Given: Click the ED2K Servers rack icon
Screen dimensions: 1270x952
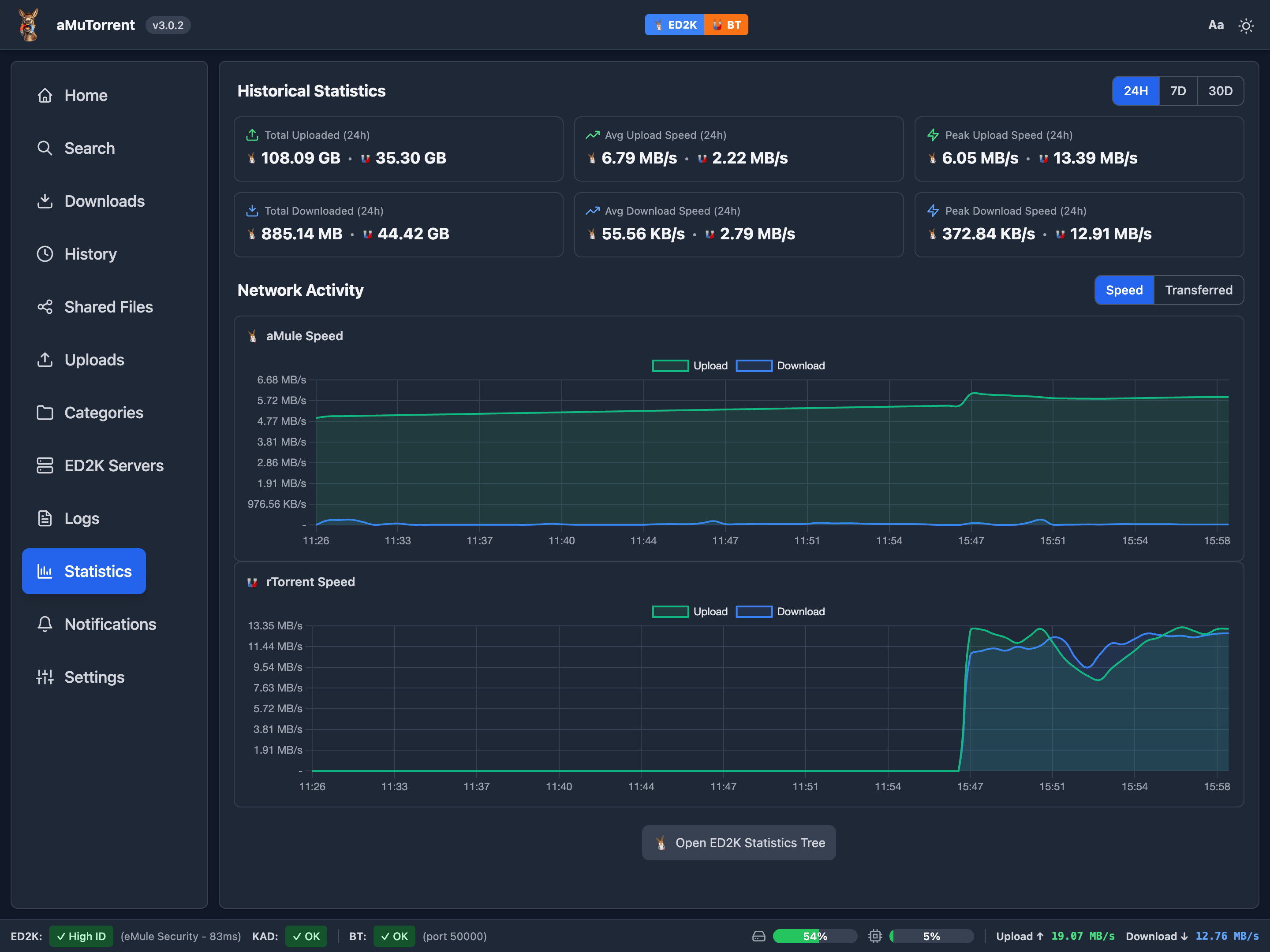Looking at the screenshot, I should tap(45, 465).
